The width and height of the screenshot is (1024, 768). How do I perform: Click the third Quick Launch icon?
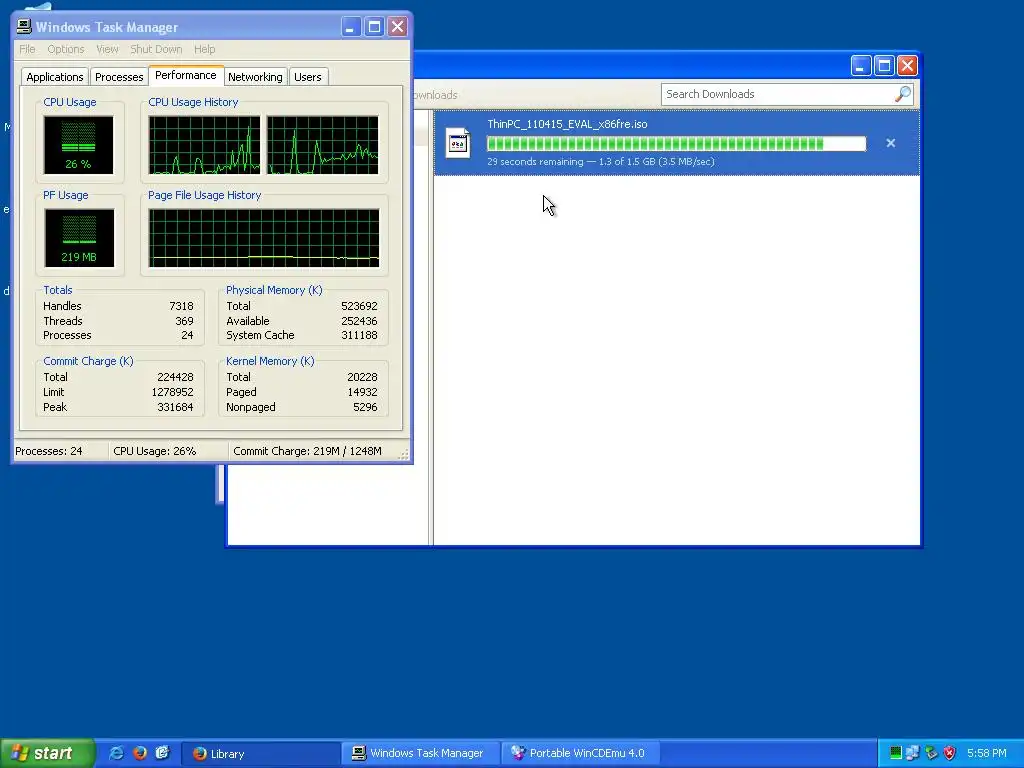tap(163, 753)
